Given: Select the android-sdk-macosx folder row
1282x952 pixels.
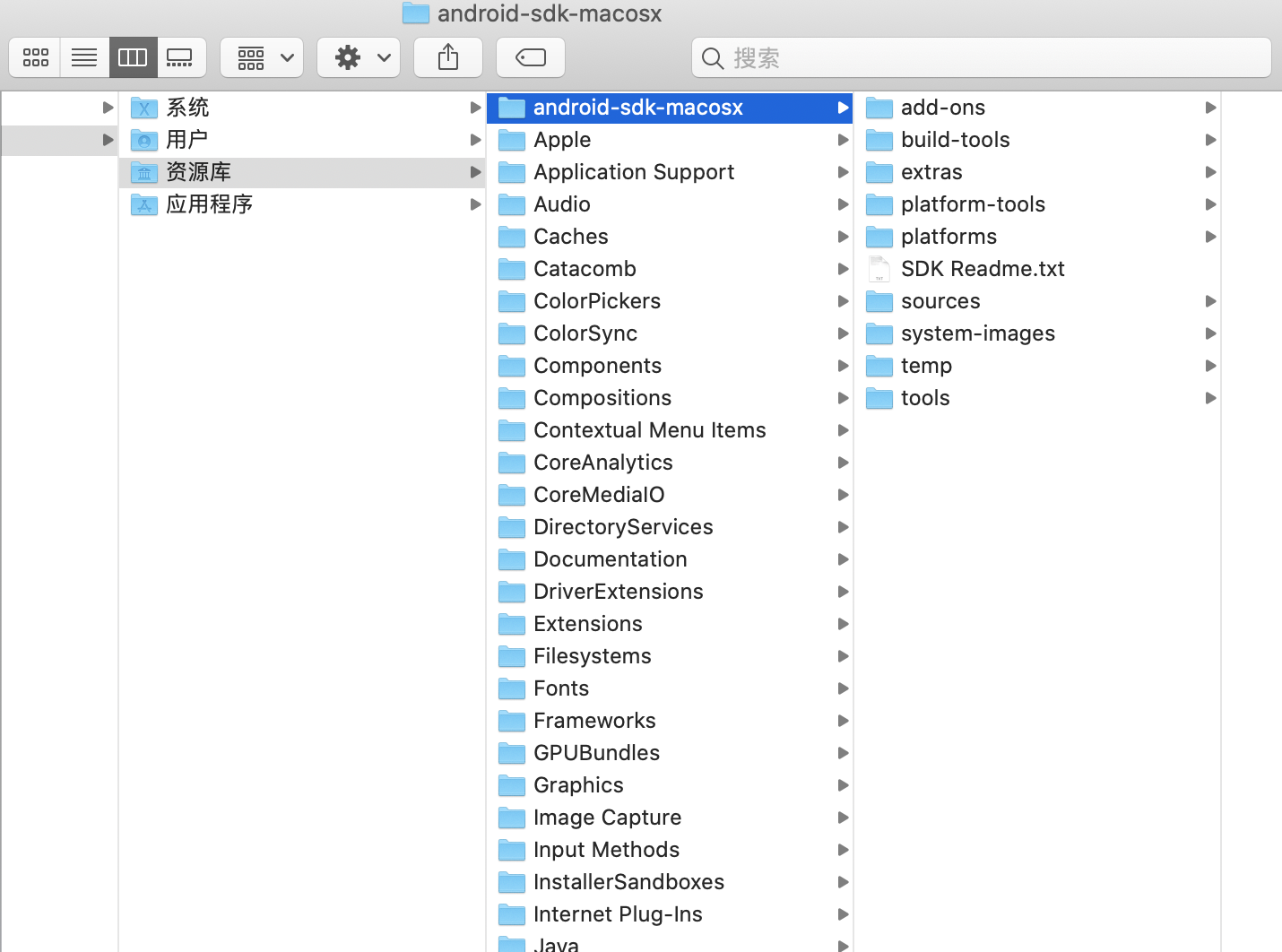Looking at the screenshot, I should click(x=670, y=108).
